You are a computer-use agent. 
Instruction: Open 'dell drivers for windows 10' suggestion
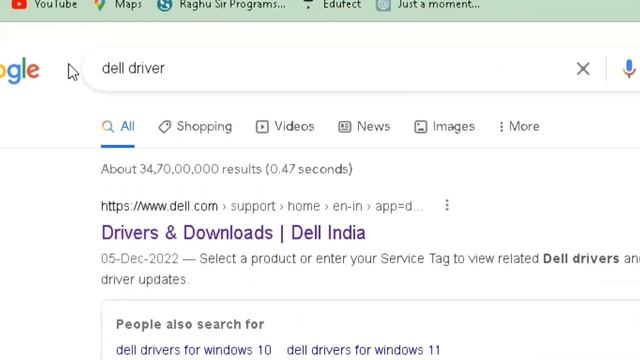click(x=194, y=350)
